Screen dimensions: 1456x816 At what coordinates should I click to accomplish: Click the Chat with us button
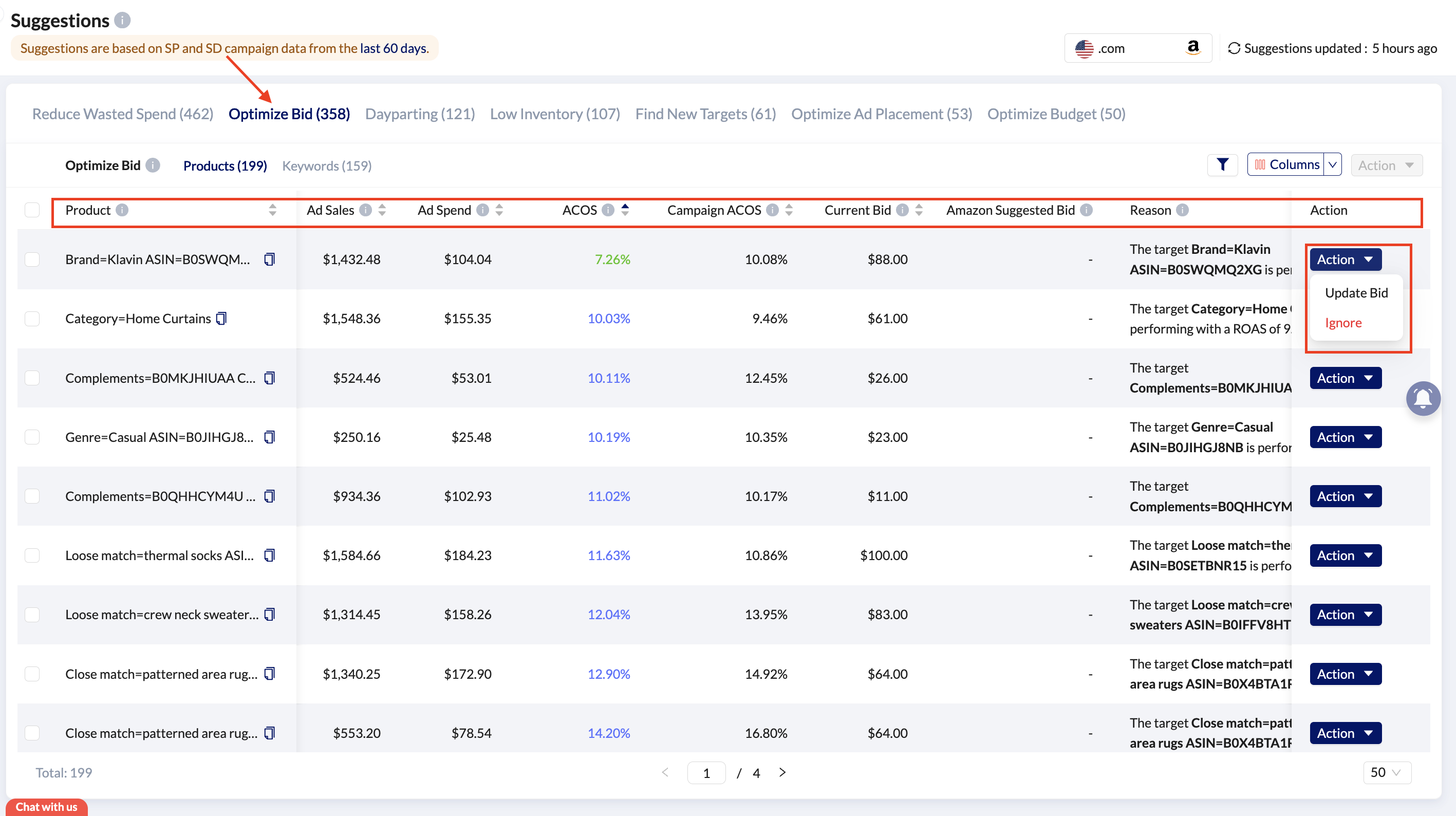tap(46, 807)
